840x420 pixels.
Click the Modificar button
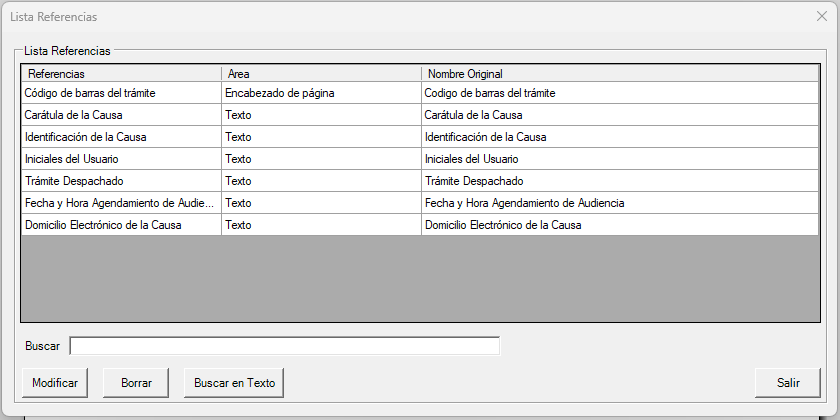[54, 382]
